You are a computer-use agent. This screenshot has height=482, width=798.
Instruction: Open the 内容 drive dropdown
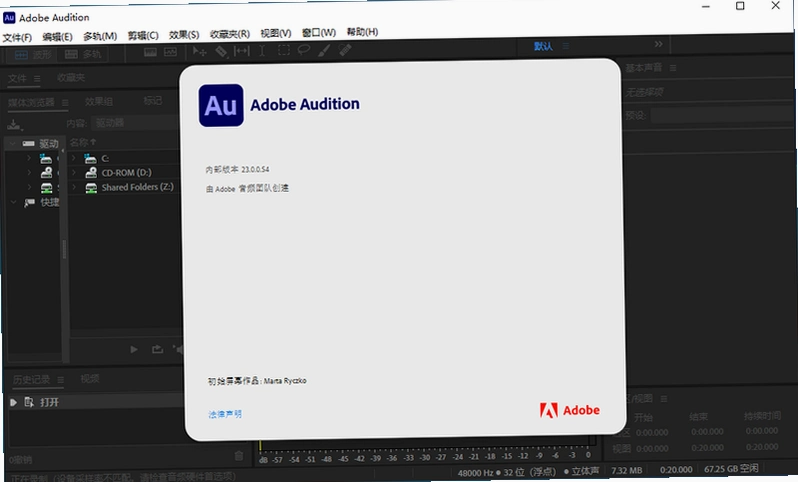[x=135, y=123]
